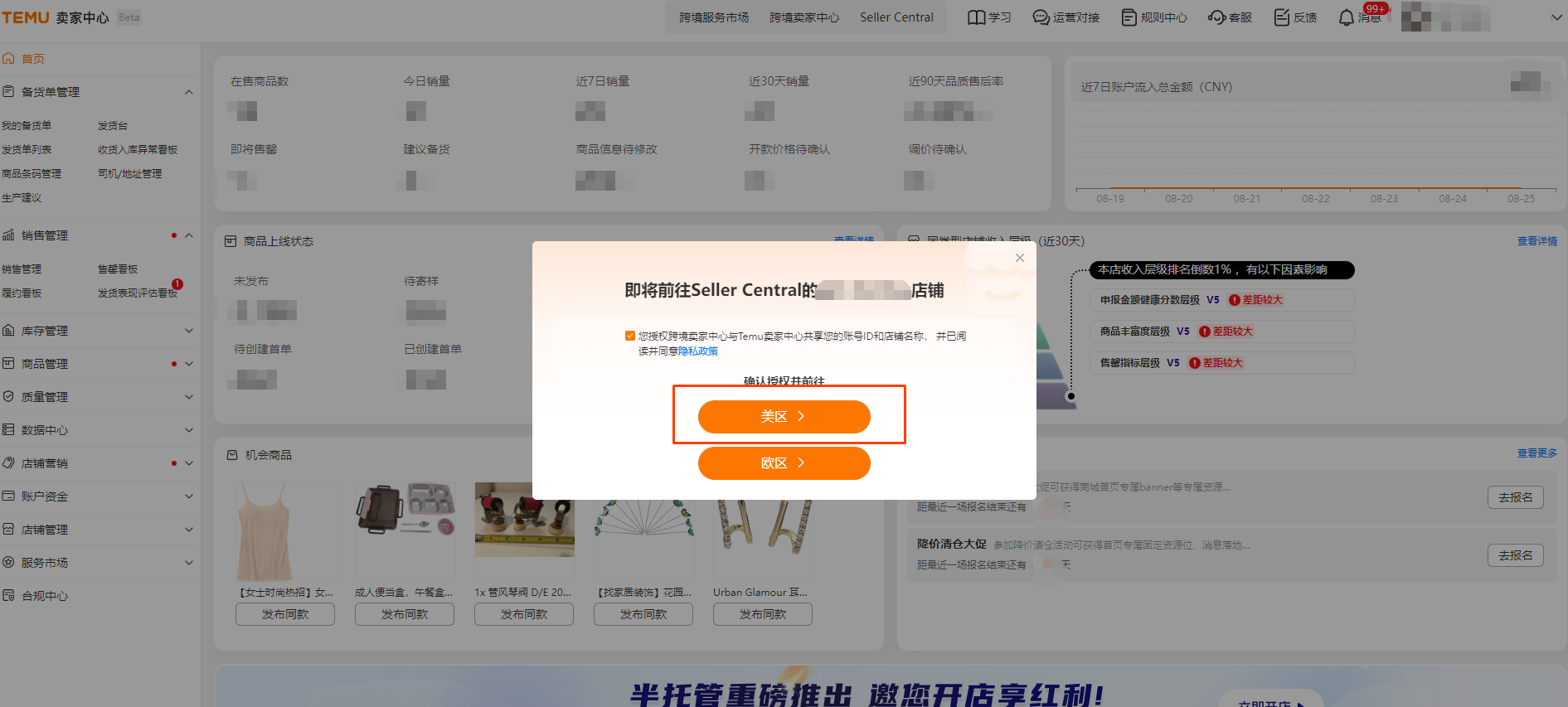Expand the 质量管理 chevron
Viewport: 1568px width, 707px height.
189,397
